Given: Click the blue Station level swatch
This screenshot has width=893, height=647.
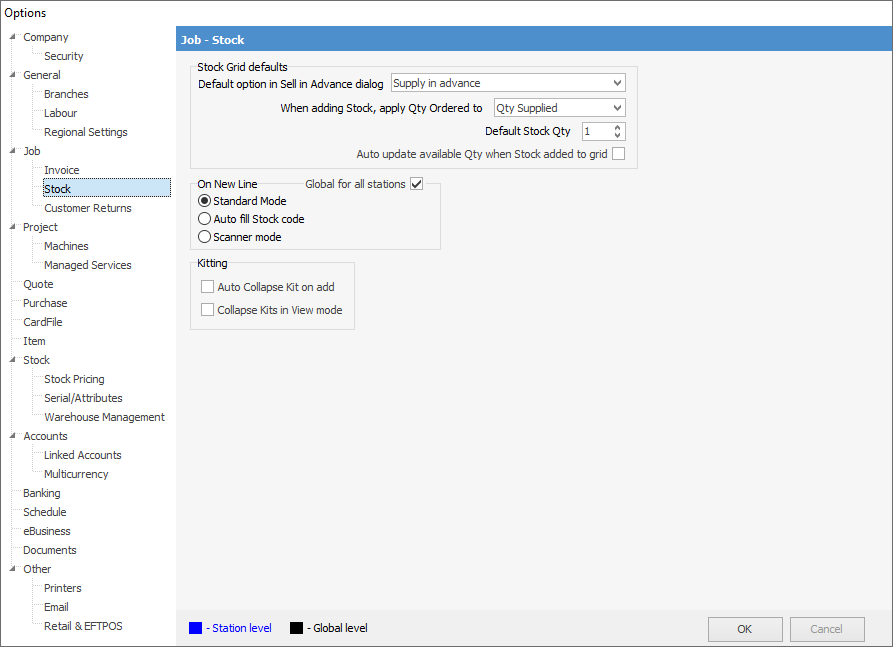Looking at the screenshot, I should 196,628.
